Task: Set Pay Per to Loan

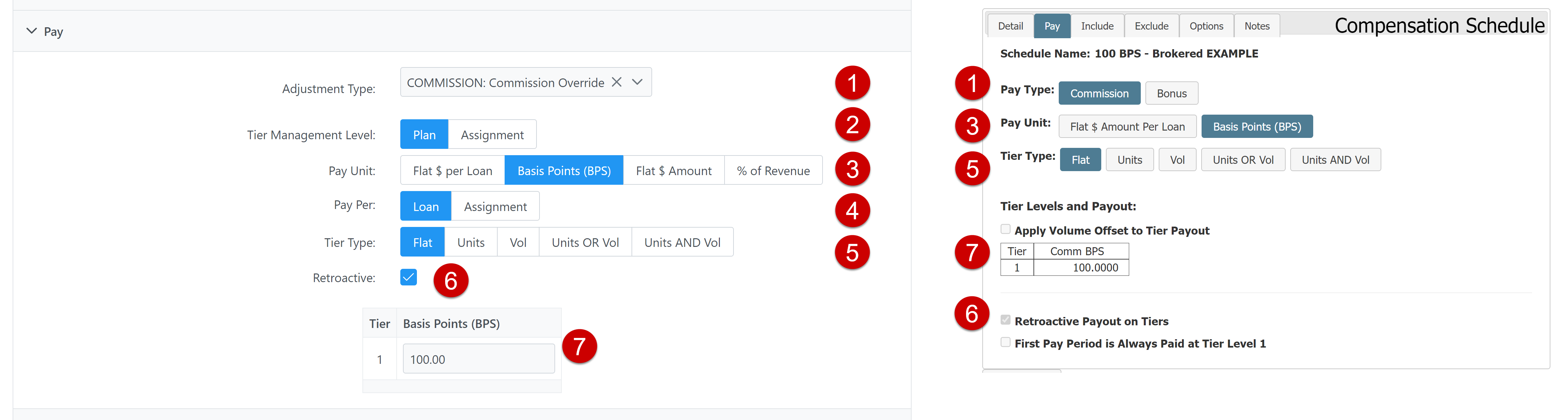Action: pos(426,206)
